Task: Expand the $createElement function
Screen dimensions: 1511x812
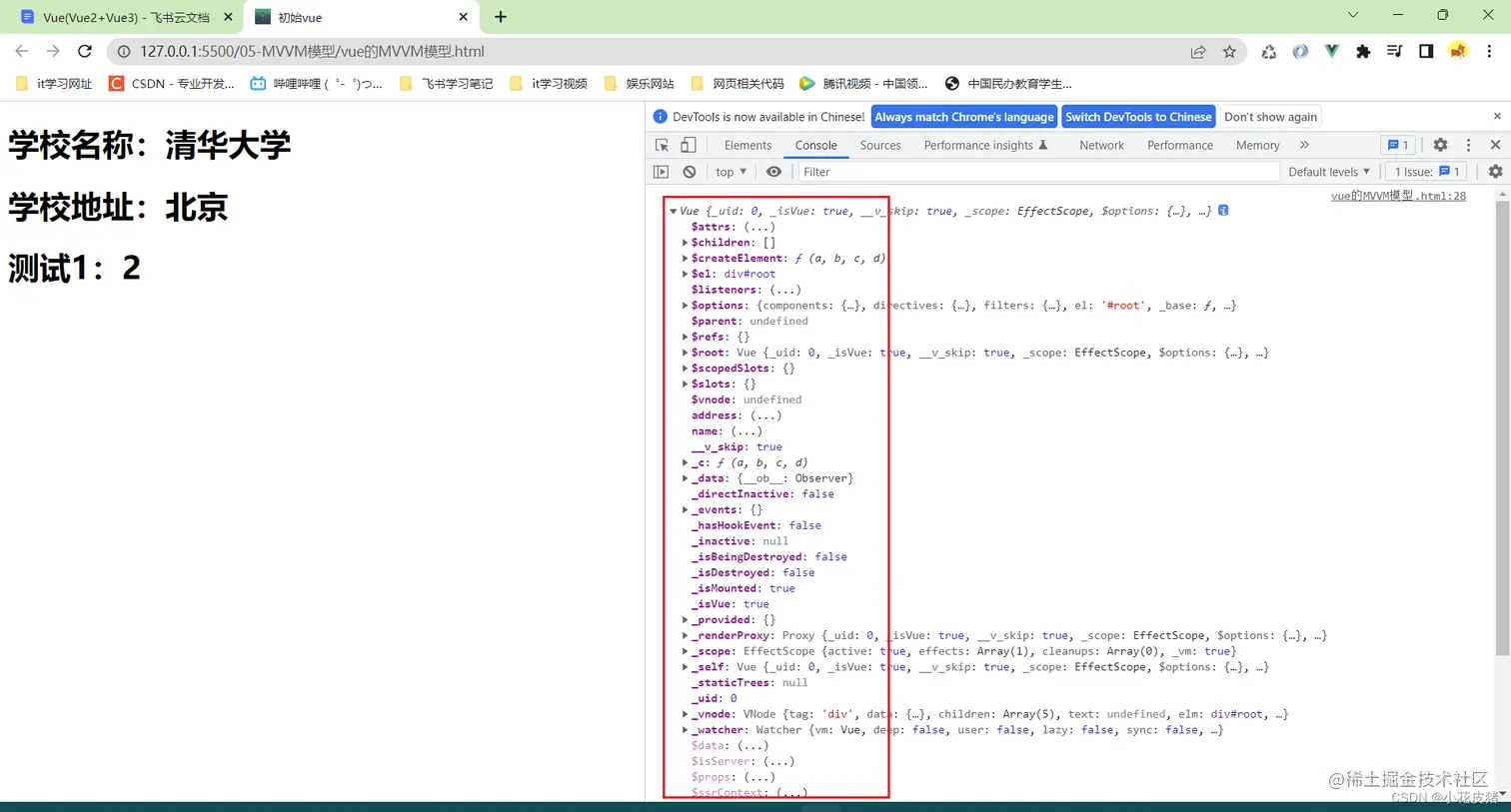Action: 685,259
